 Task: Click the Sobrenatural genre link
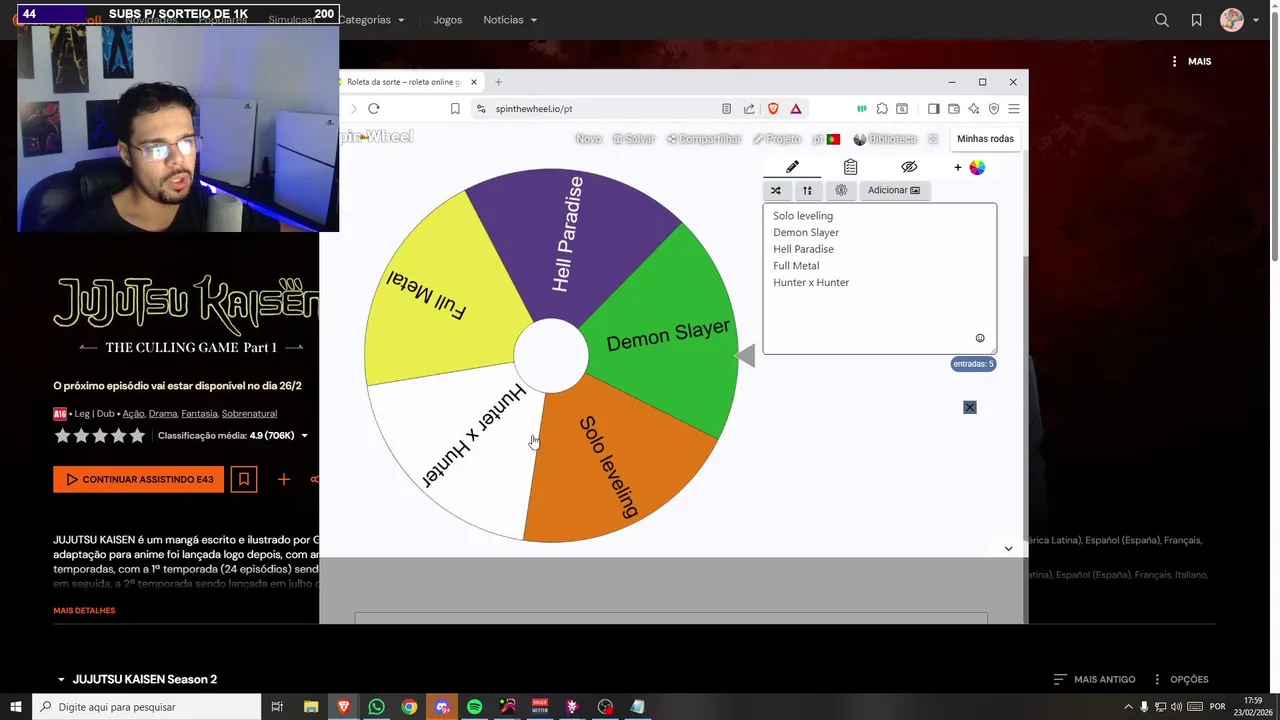(249, 413)
